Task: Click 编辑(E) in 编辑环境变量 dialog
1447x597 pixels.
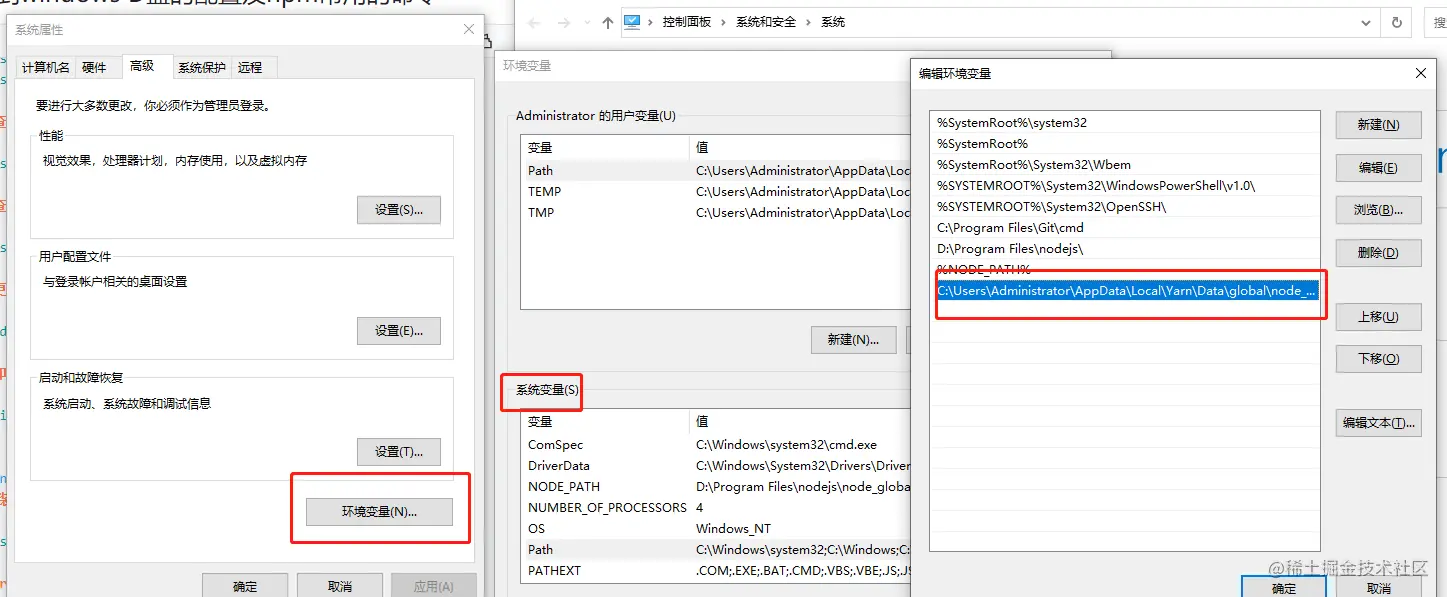Action: [1378, 167]
